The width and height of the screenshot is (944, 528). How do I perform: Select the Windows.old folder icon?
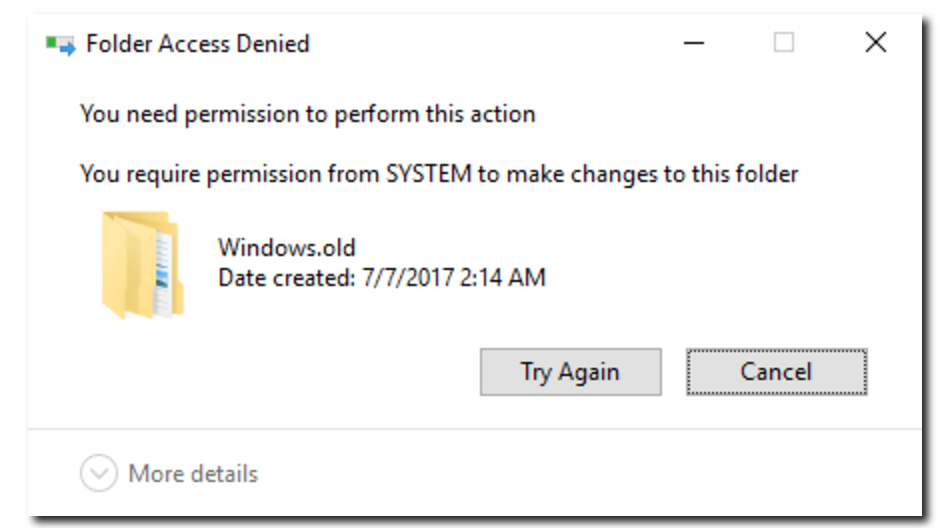coord(143,264)
